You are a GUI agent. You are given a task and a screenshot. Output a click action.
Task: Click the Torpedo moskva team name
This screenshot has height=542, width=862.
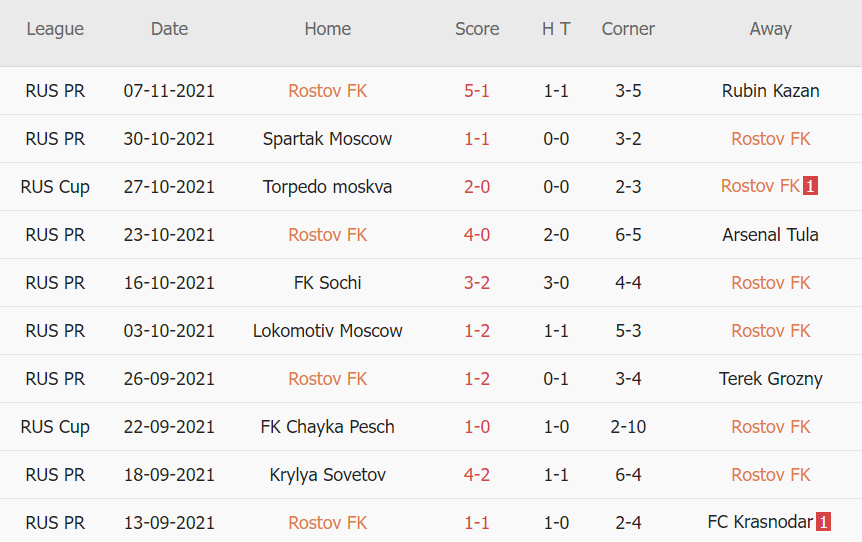(327, 187)
